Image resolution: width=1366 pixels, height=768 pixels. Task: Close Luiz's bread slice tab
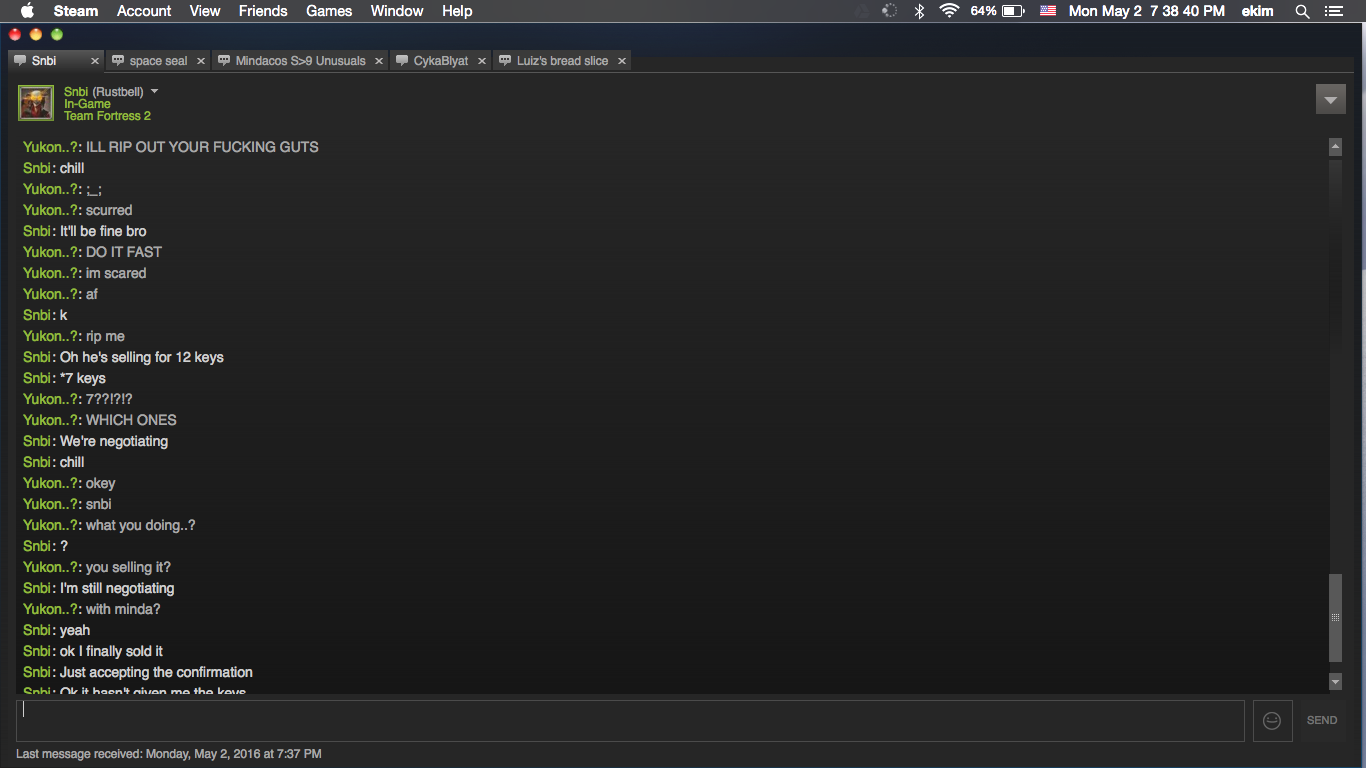(622, 61)
